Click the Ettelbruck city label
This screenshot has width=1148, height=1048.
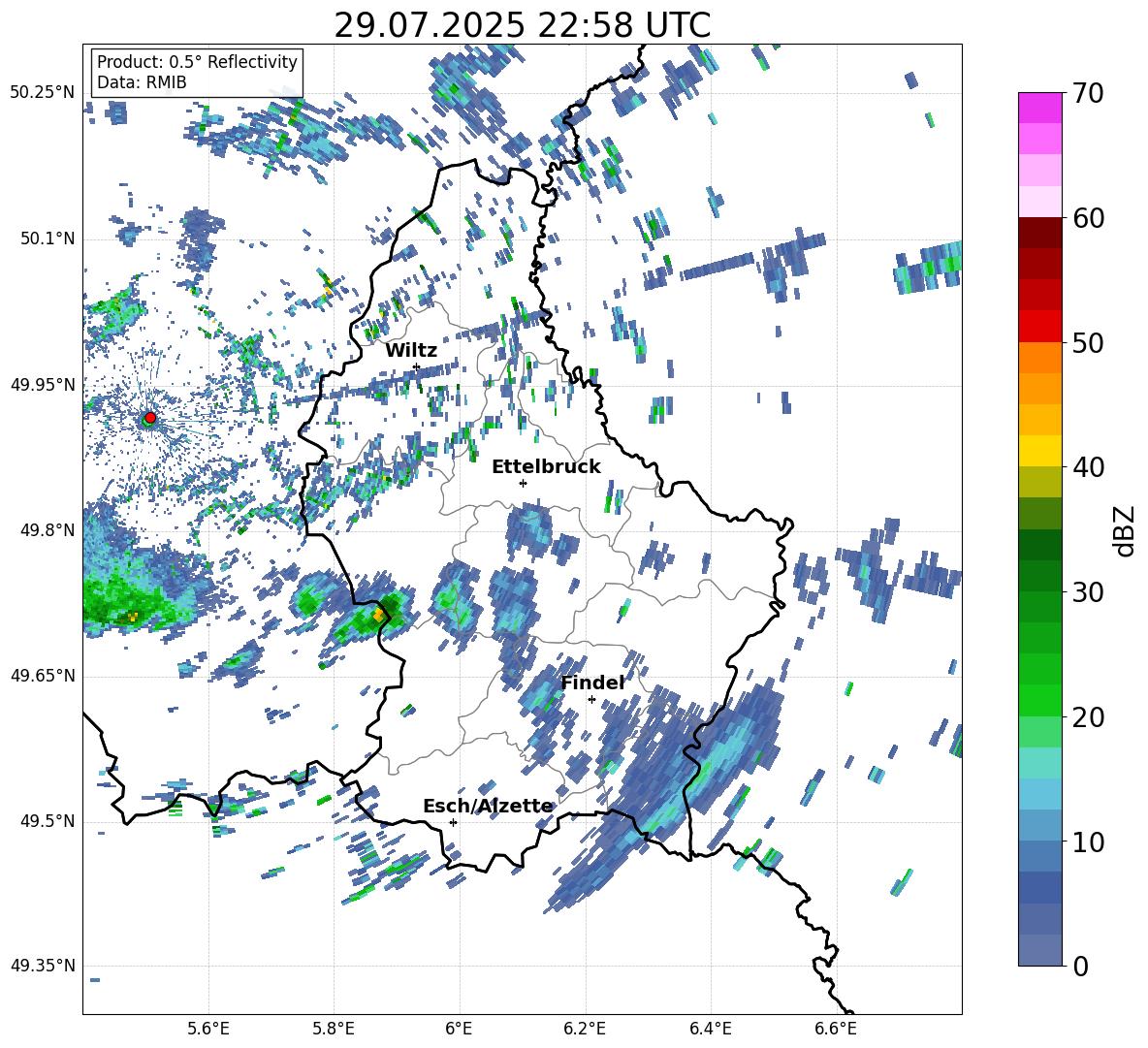pyautogui.click(x=546, y=467)
